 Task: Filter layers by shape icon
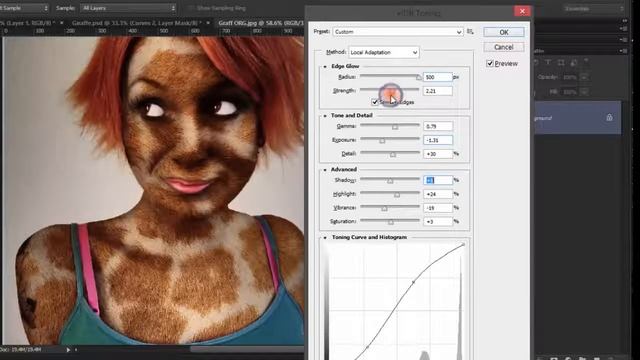click(561, 62)
